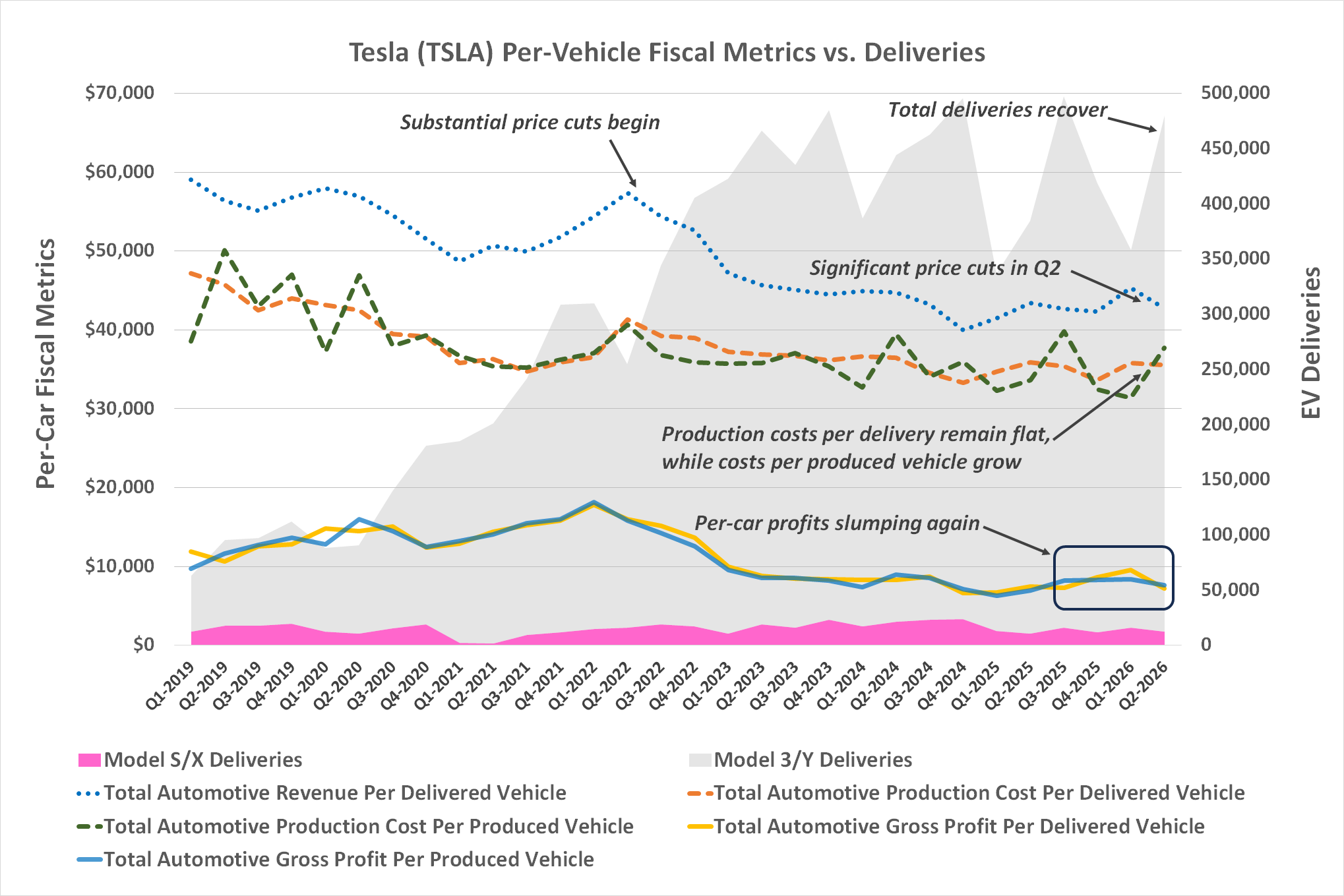Click the 450,000 right axis label

click(1235, 148)
